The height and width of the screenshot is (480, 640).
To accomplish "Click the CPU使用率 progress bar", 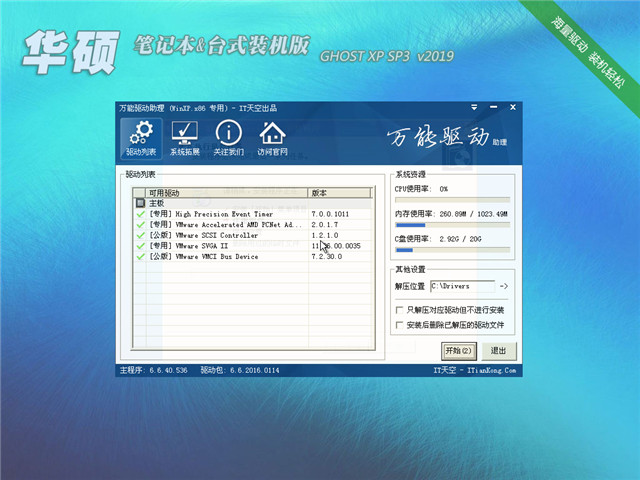I will (x=452, y=200).
